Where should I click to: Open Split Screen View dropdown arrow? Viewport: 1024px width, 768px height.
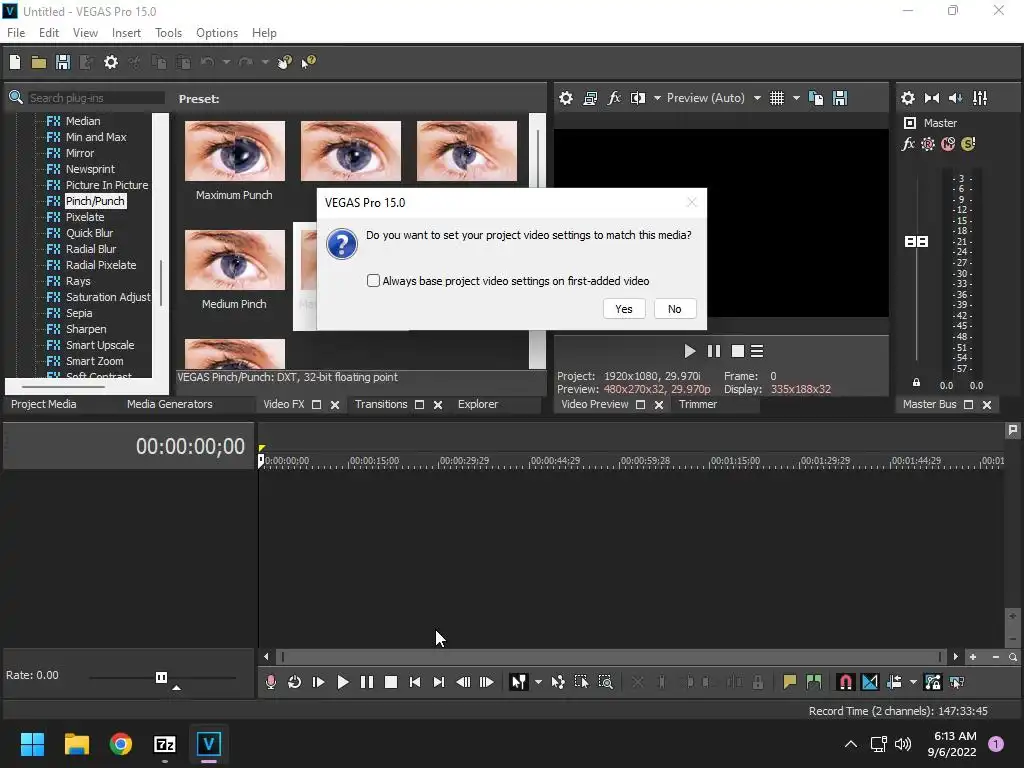[x=657, y=98]
